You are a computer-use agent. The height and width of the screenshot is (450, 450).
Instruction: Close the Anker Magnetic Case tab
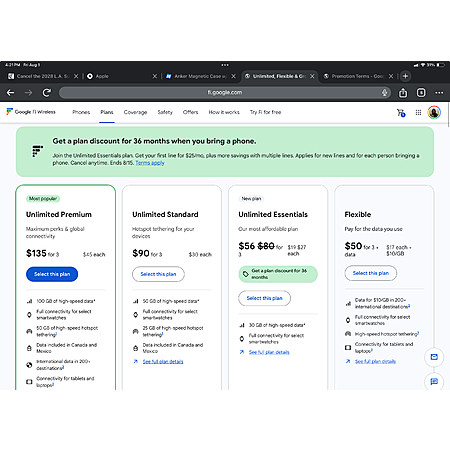point(234,76)
